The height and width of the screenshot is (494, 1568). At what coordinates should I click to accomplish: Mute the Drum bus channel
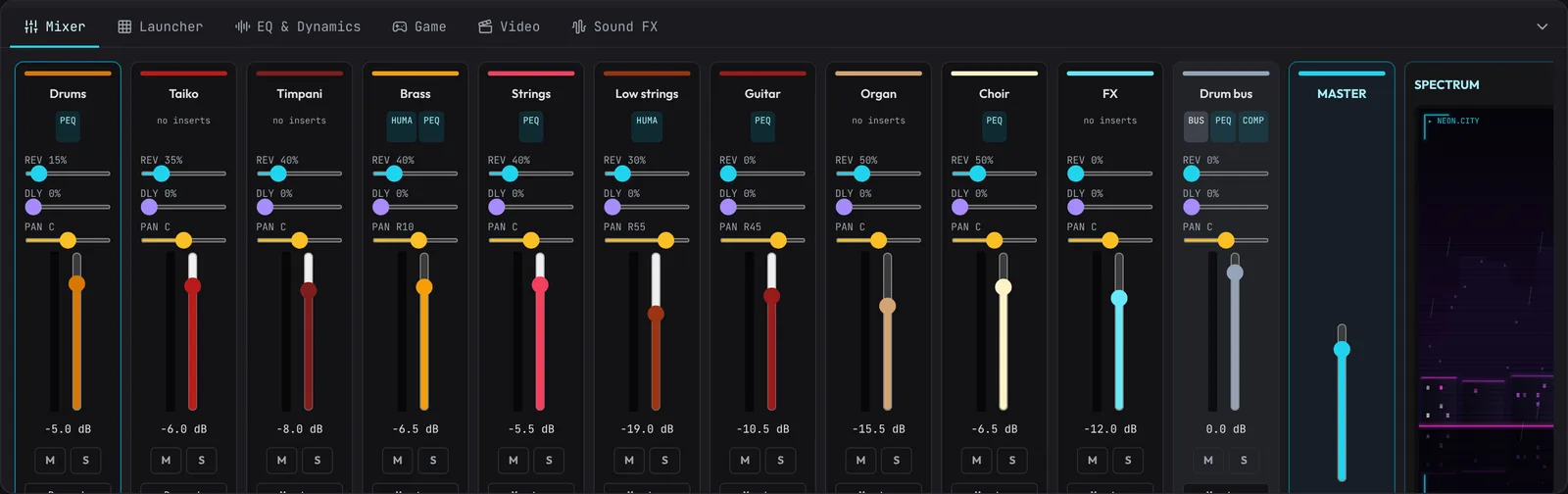[x=1208, y=460]
